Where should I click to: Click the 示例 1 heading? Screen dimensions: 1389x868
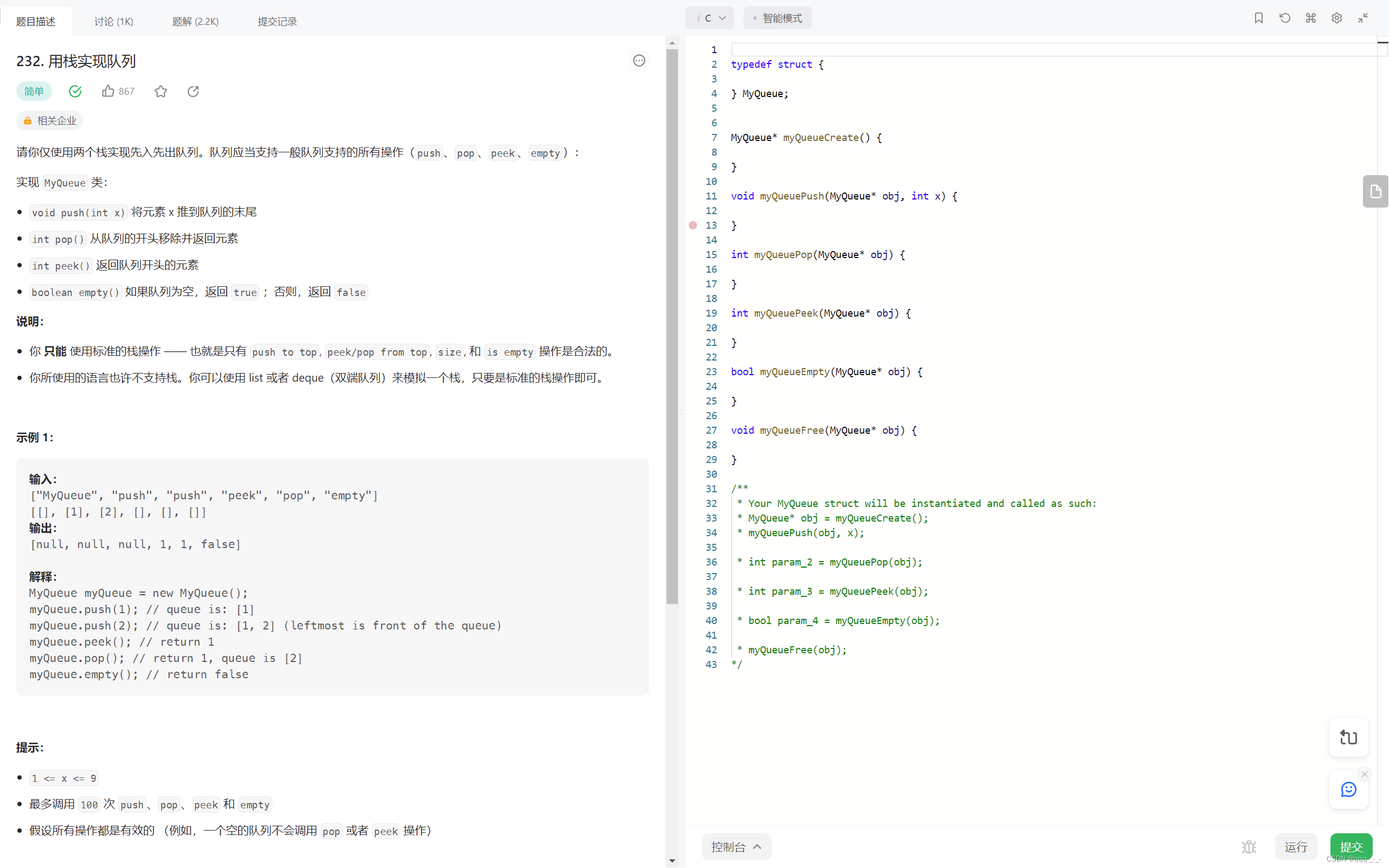(35, 438)
